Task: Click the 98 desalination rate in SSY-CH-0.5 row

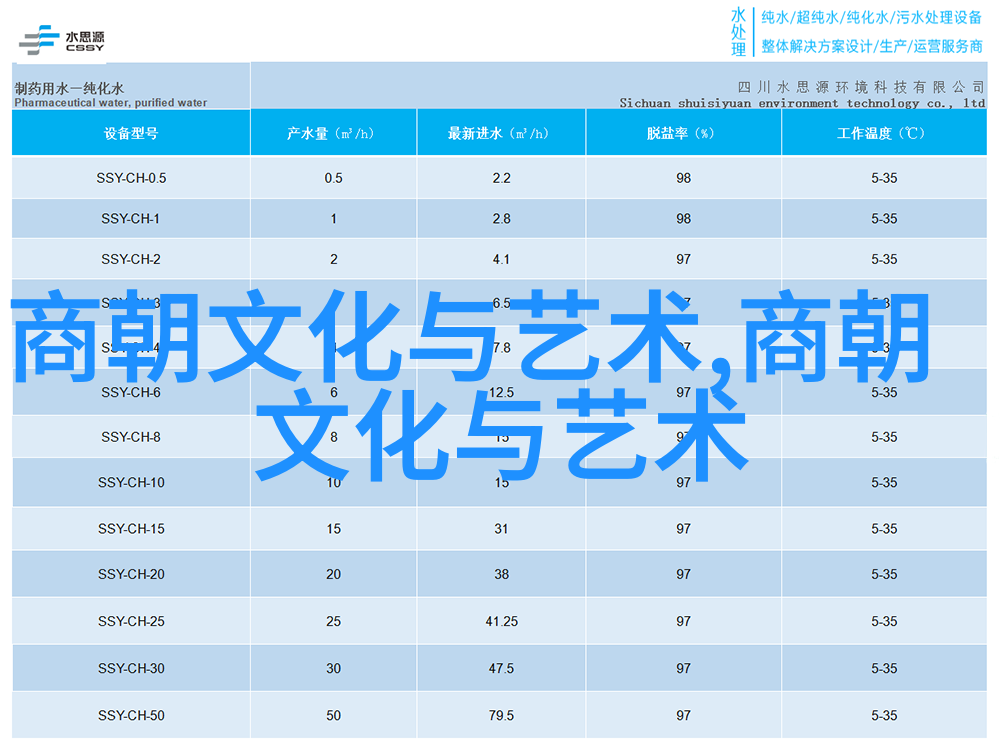Action: point(684,178)
